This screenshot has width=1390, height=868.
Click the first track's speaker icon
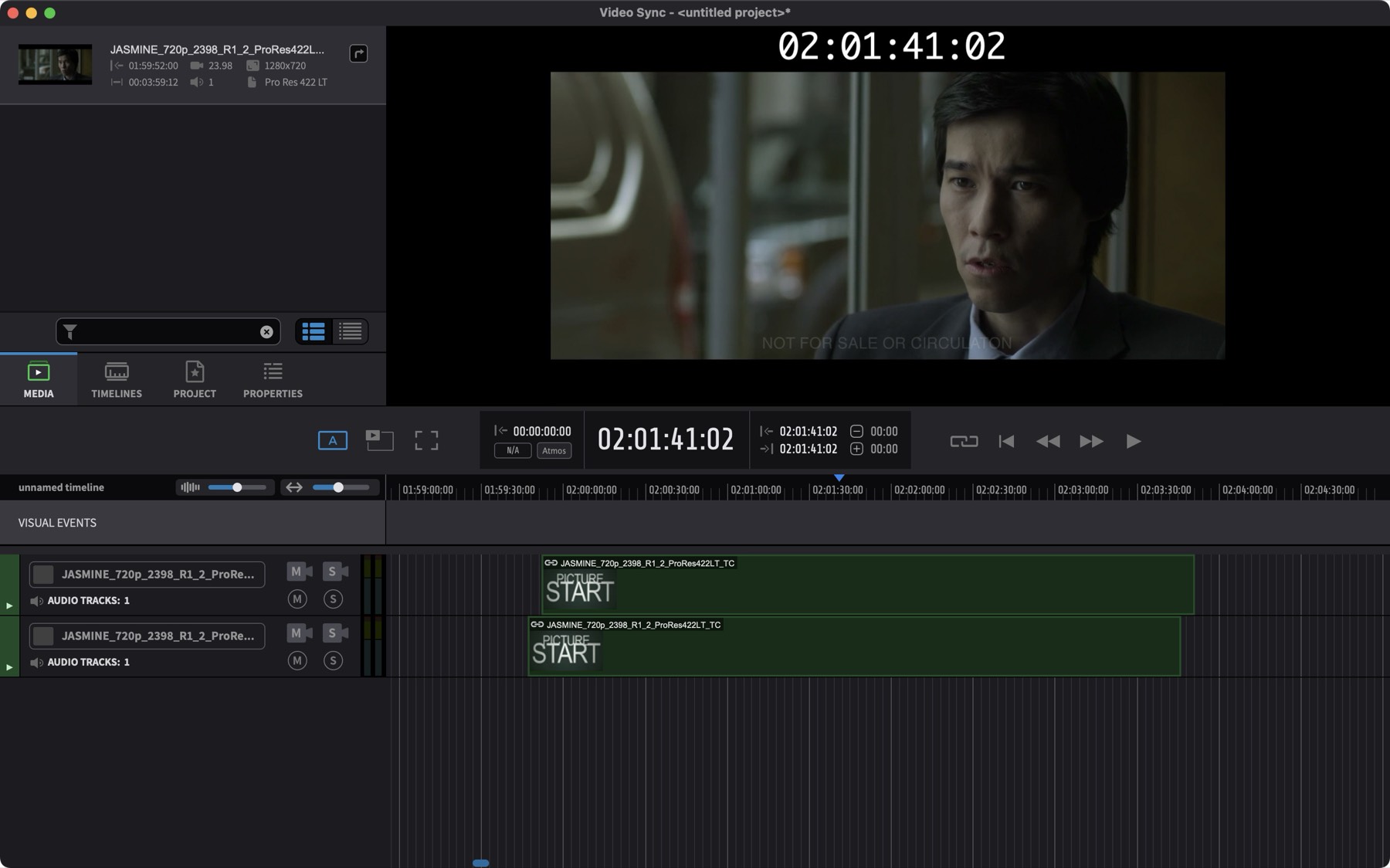36,601
